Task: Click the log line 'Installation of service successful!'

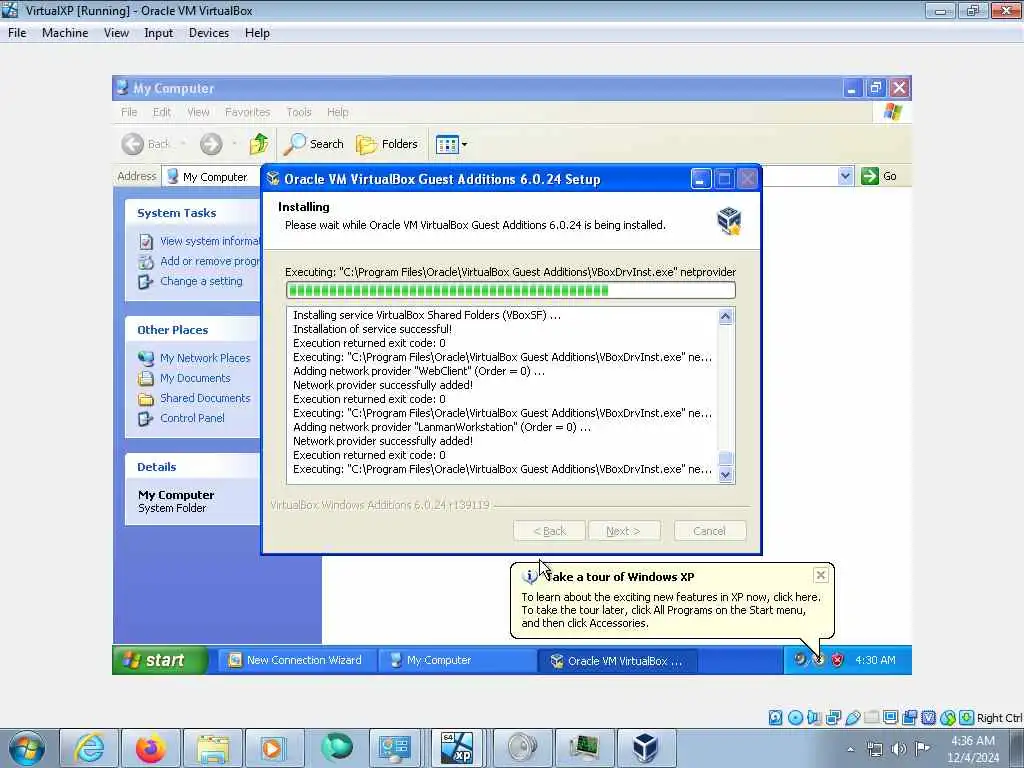Action: [x=372, y=329]
